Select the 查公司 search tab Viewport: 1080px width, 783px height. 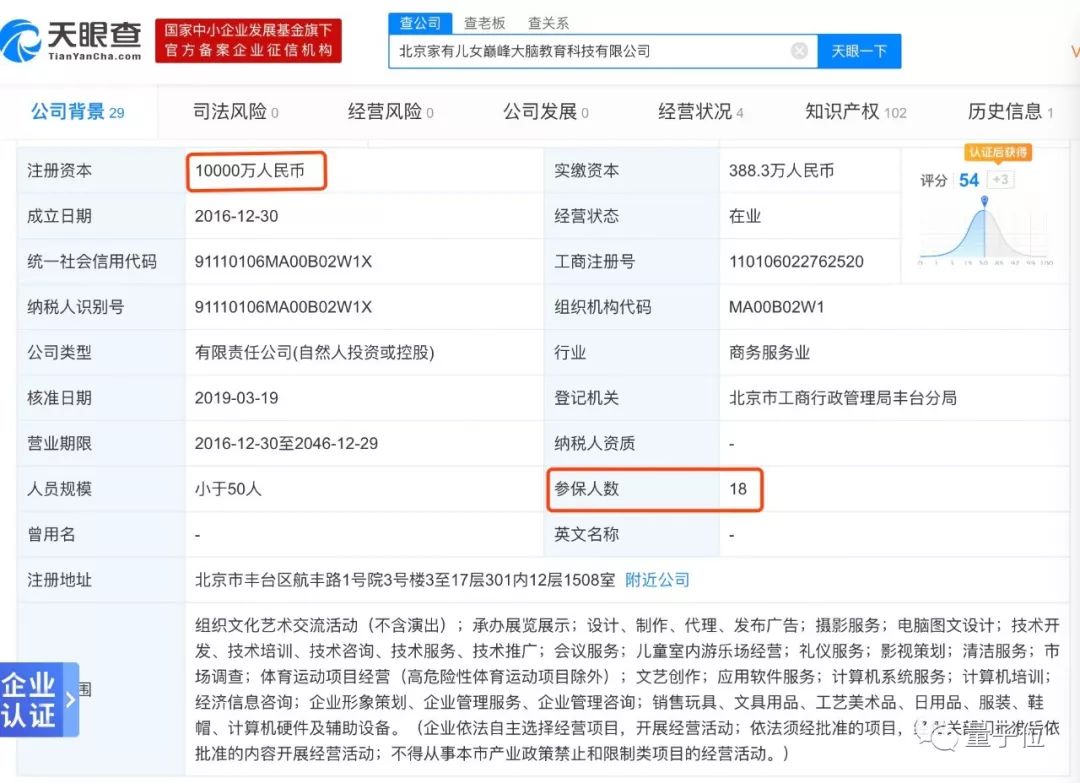(x=420, y=23)
